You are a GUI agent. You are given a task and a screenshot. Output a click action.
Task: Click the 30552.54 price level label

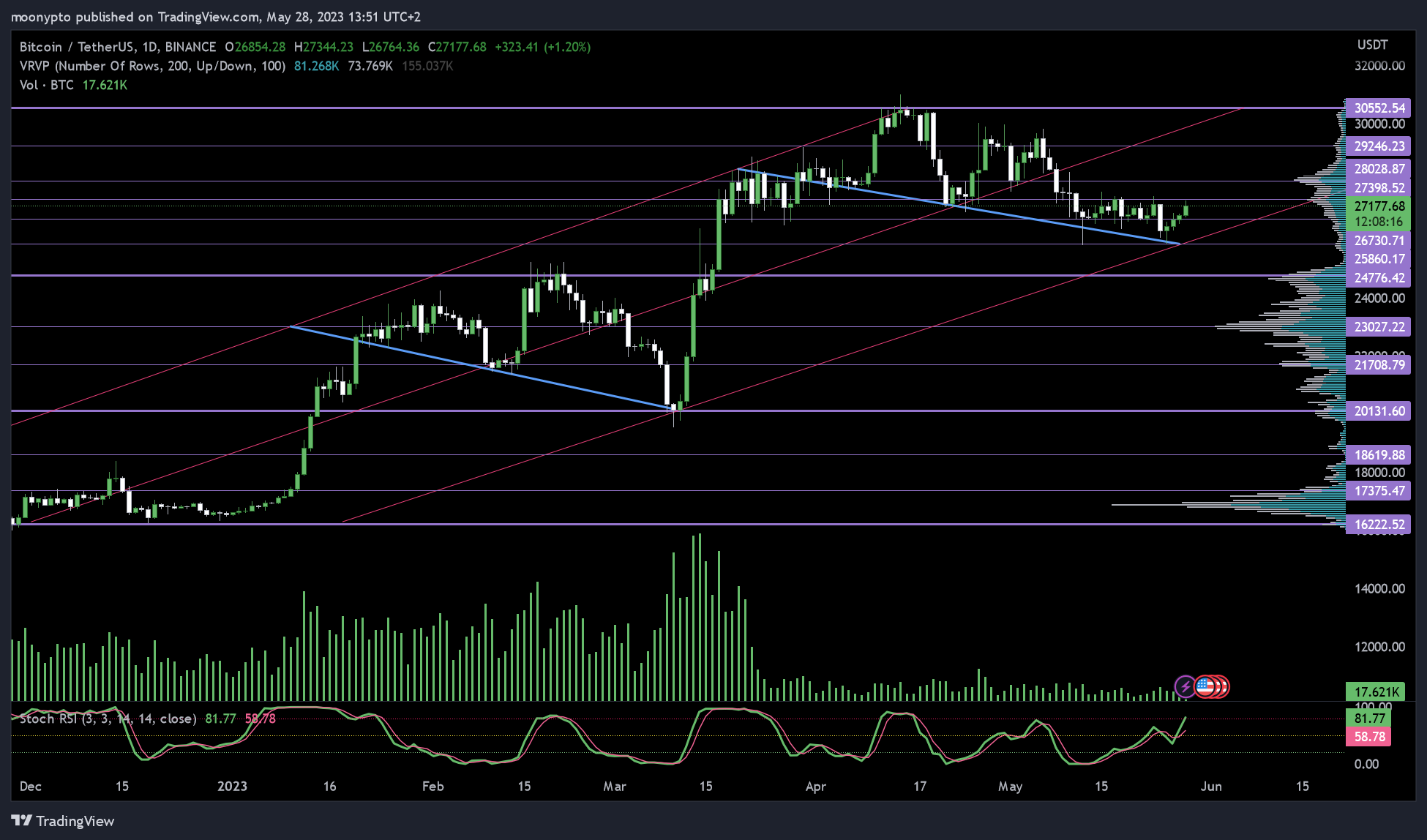(1379, 108)
